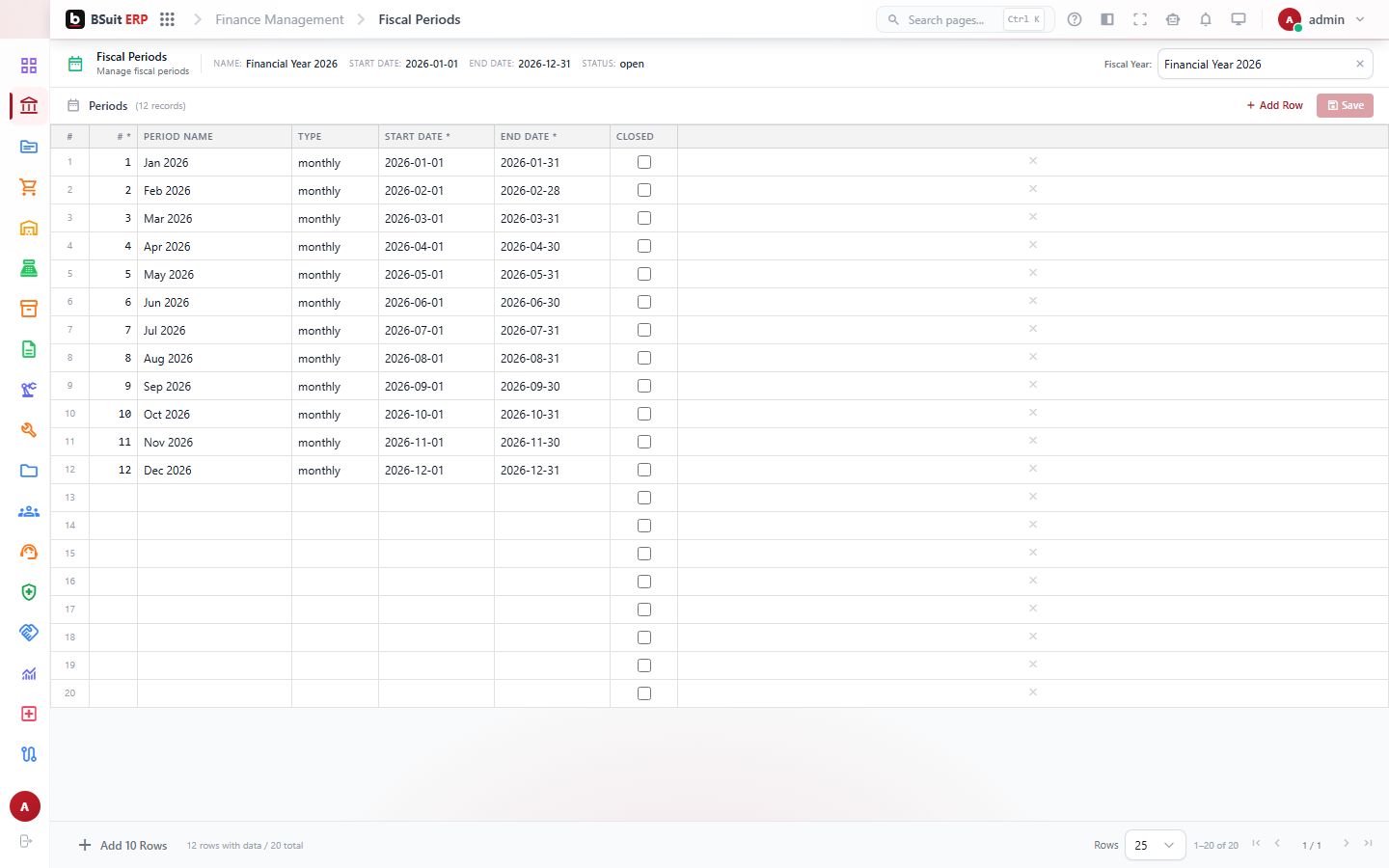Clear the Fiscal Year selection
Screen dimensions: 1389x868
[x=1360, y=65]
